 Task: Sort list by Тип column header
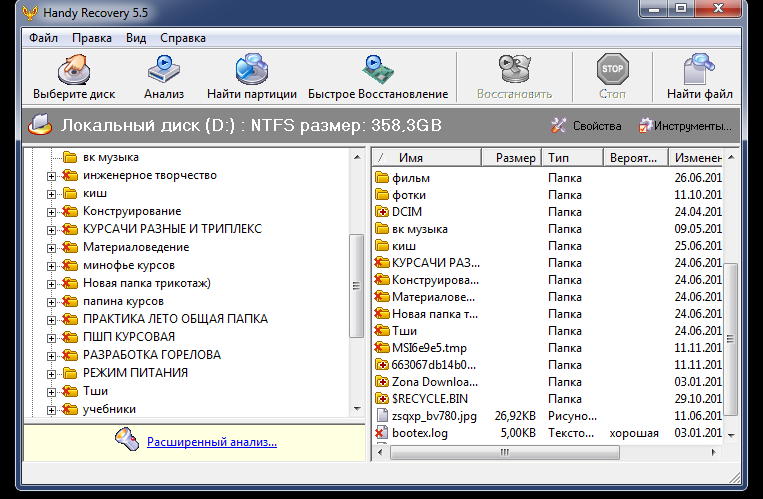pos(572,158)
